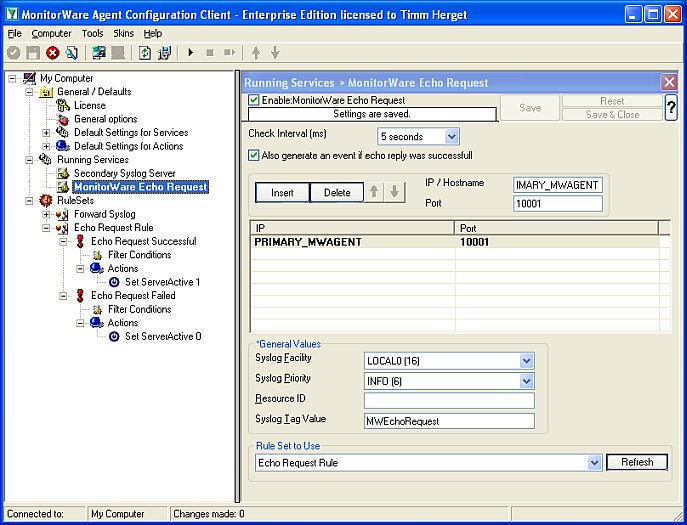Click the restart service toolbar icon

coord(230,53)
